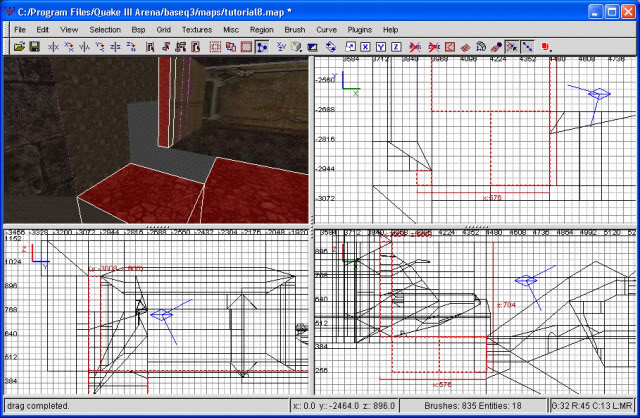This screenshot has width=640, height=418.
Task: Toggle the clipper tool
Action: (262, 47)
